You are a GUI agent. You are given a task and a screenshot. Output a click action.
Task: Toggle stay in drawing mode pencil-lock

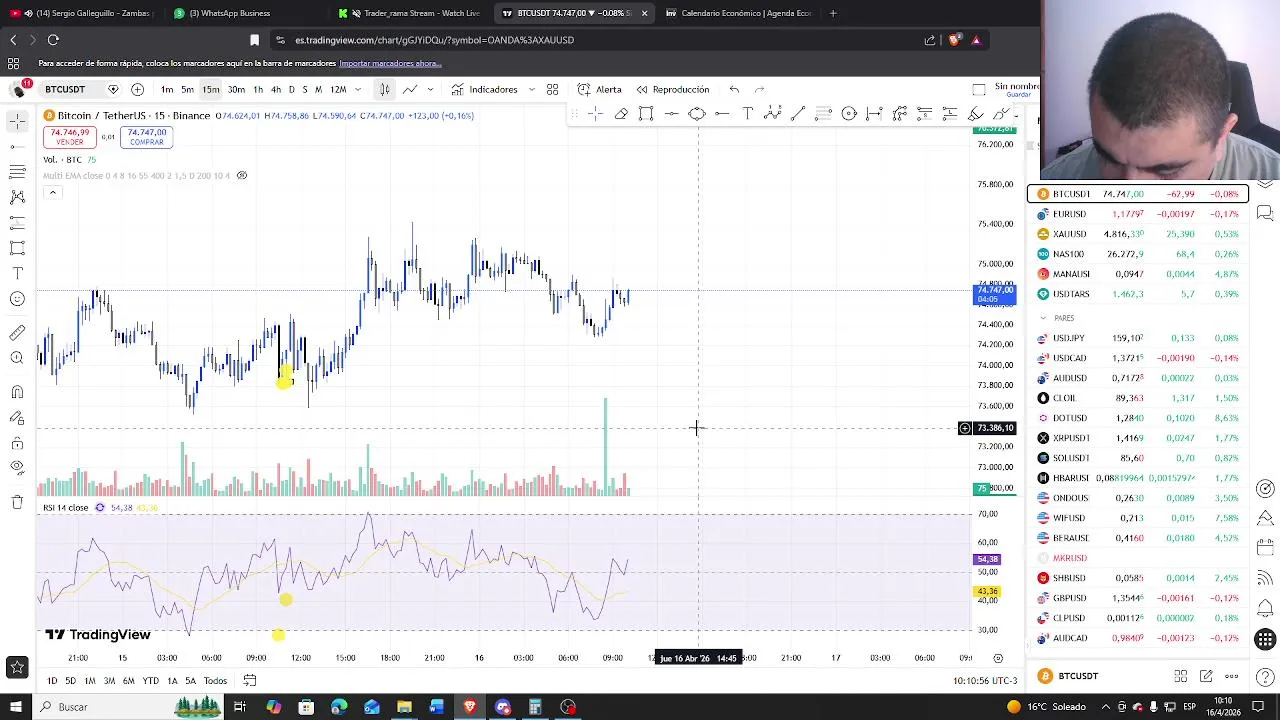pos(17,418)
